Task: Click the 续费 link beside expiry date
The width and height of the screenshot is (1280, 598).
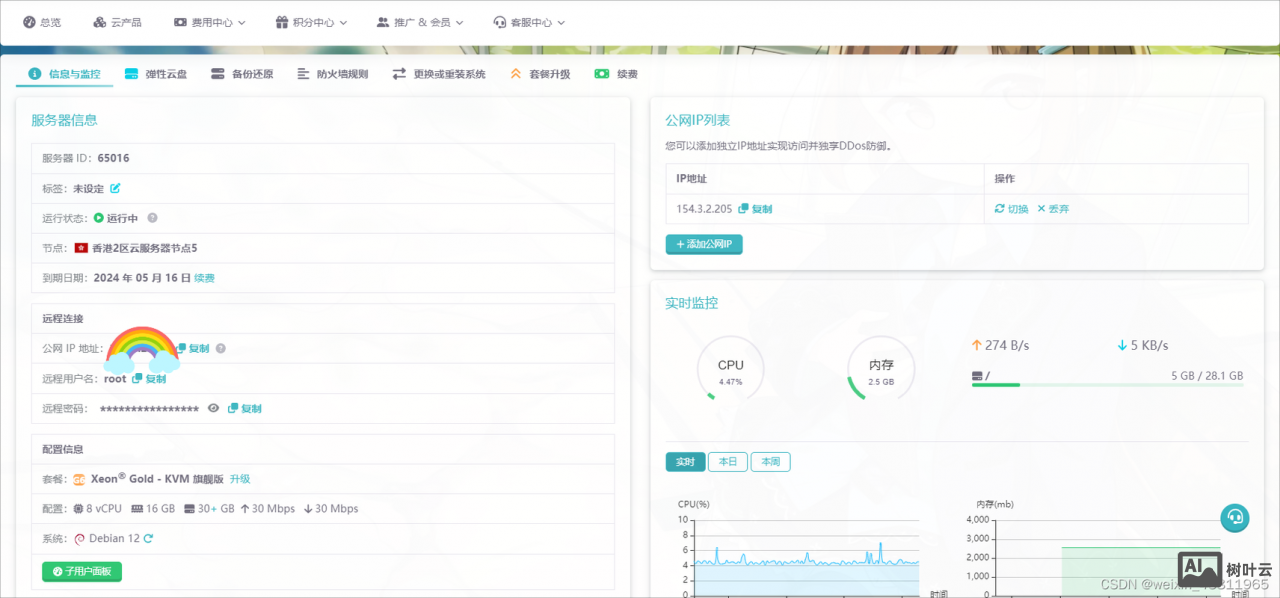Action: pyautogui.click(x=204, y=278)
